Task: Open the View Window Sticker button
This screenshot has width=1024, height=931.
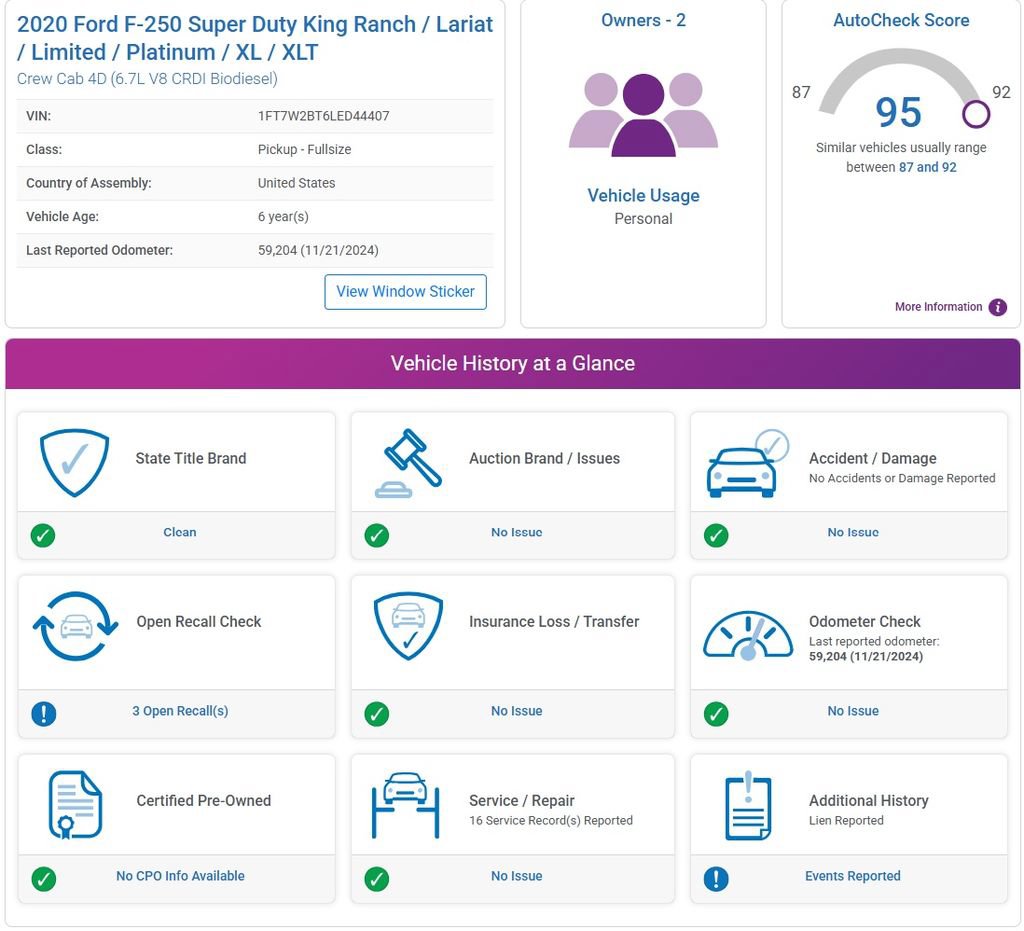Action: point(406,292)
